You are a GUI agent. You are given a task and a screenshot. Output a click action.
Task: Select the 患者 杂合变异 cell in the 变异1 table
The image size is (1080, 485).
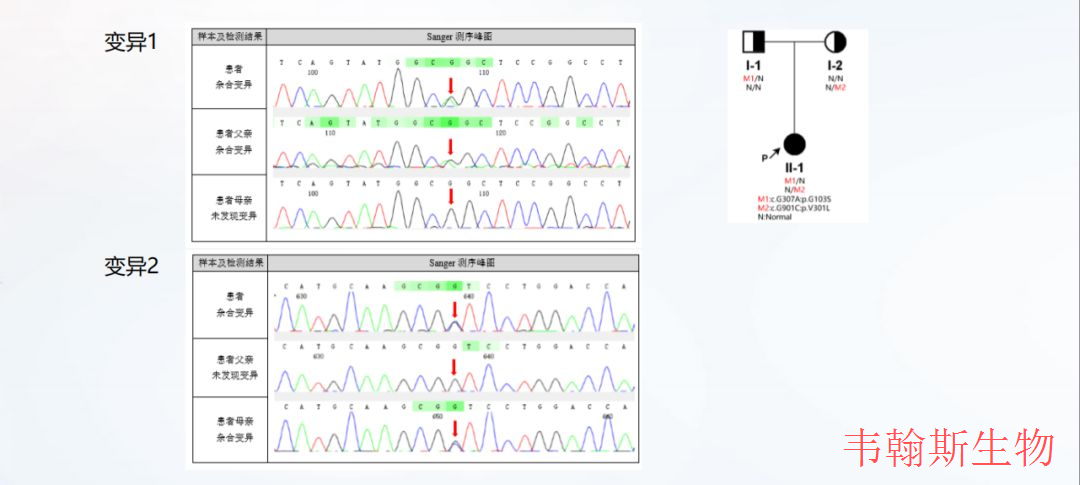pos(229,76)
